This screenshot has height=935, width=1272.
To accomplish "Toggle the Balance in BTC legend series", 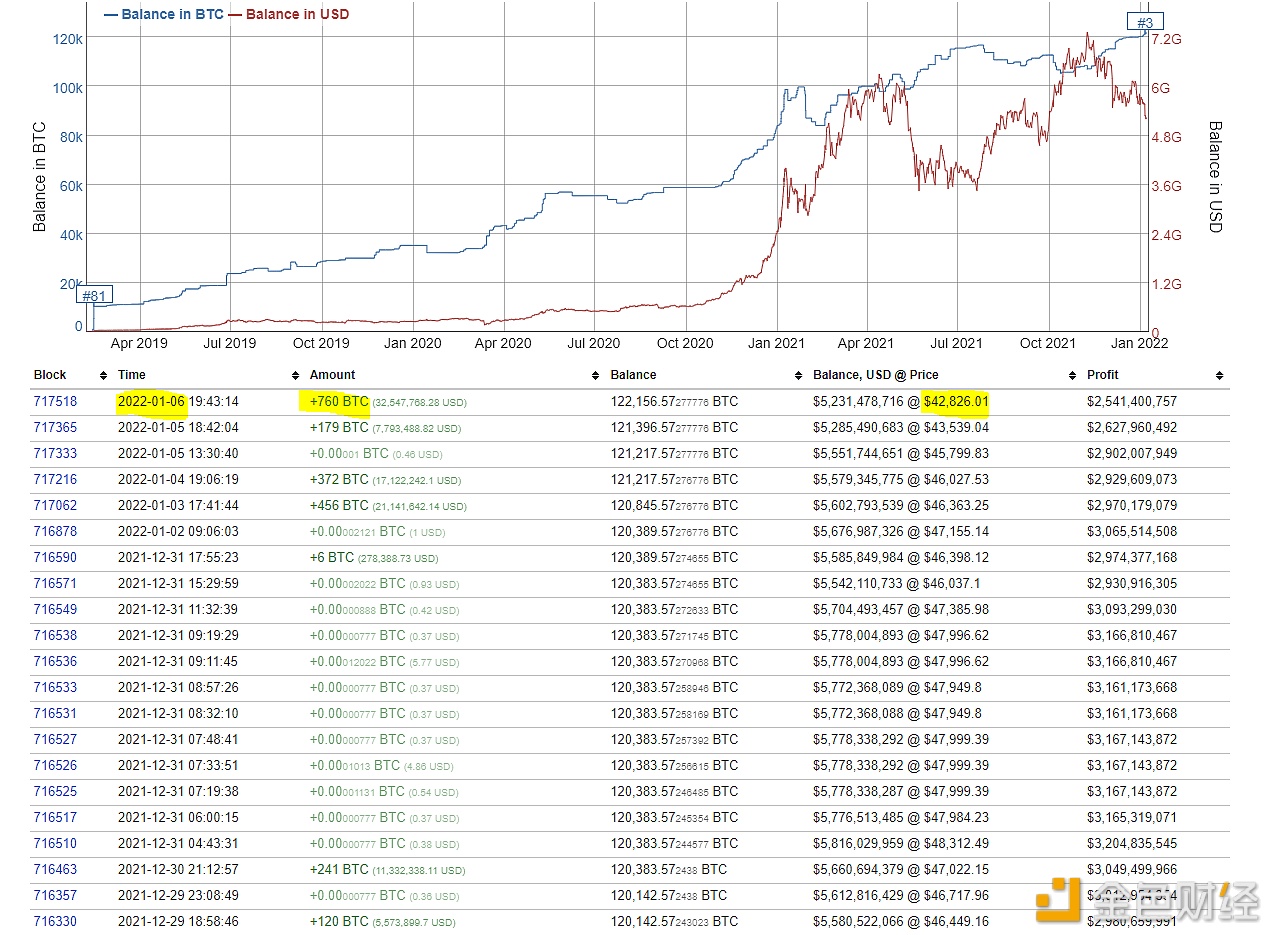I will [164, 15].
